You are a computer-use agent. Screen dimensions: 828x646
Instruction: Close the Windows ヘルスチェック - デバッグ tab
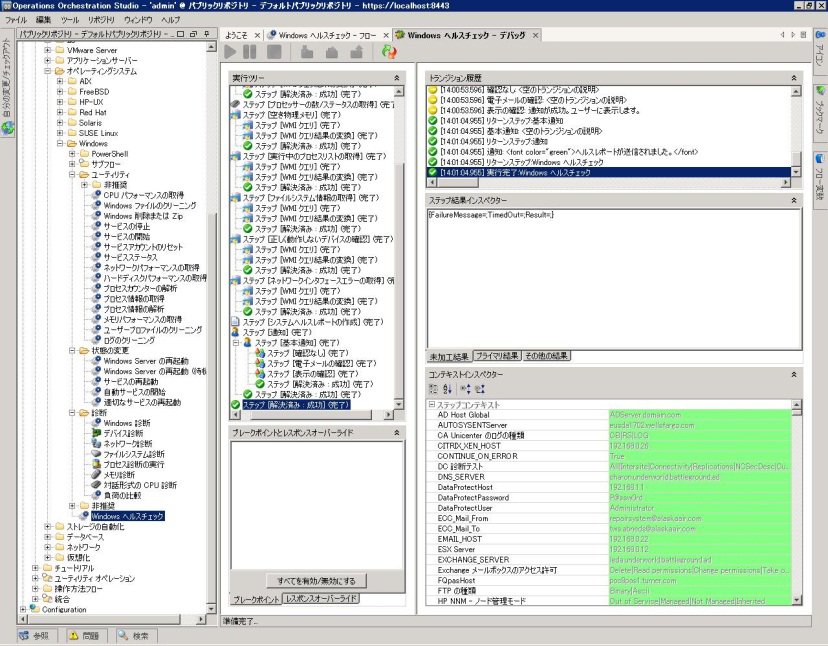click(535, 35)
